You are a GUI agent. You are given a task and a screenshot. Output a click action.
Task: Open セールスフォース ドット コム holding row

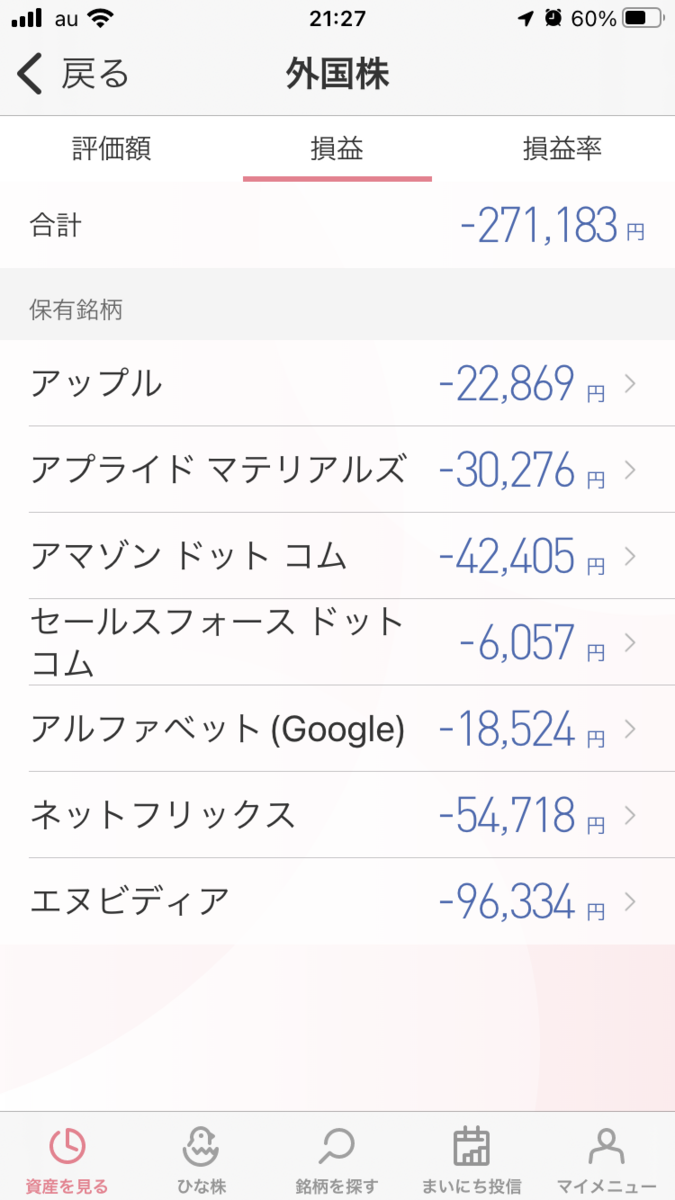click(337, 642)
